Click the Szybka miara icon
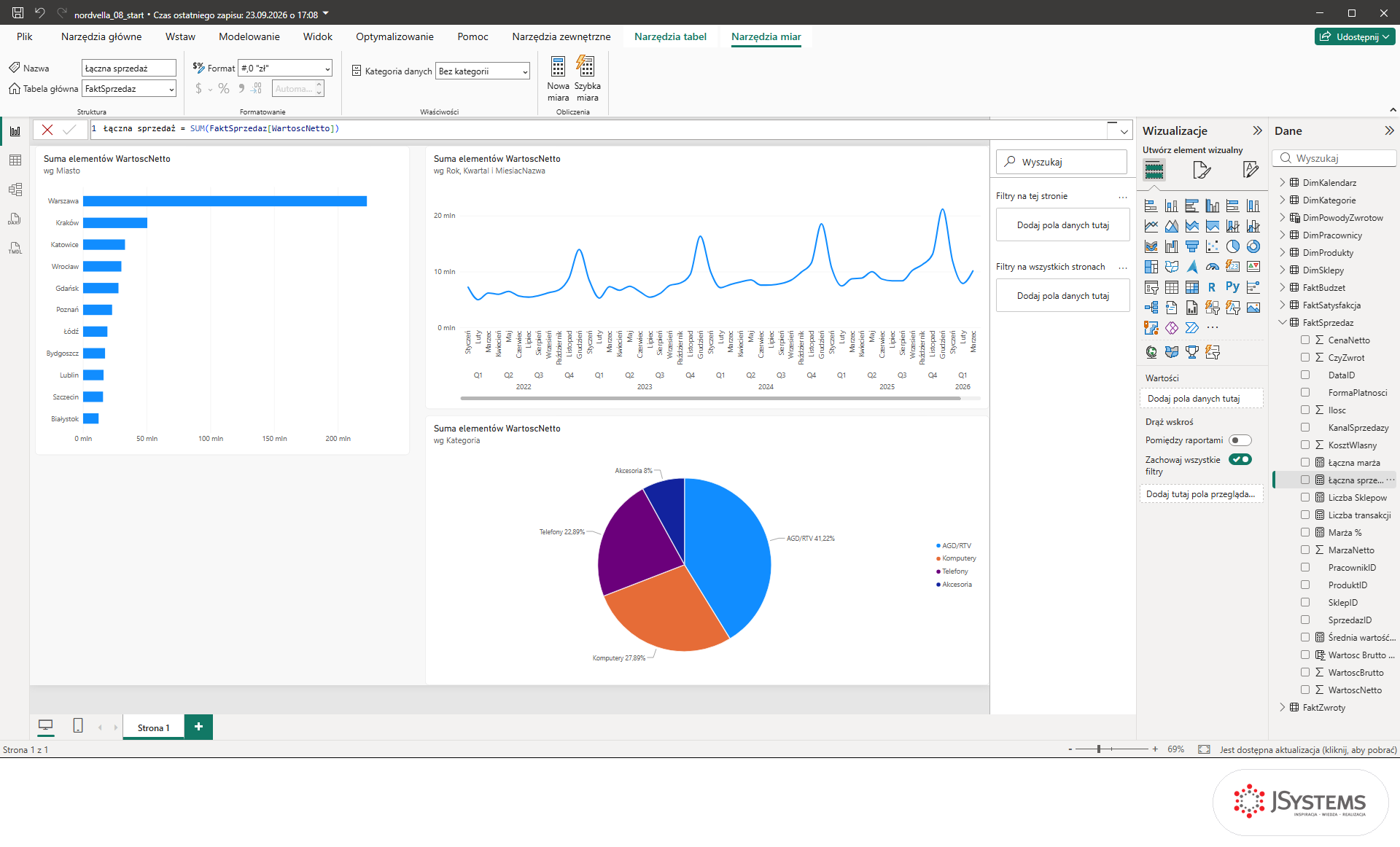The width and height of the screenshot is (1400, 847). point(586,66)
